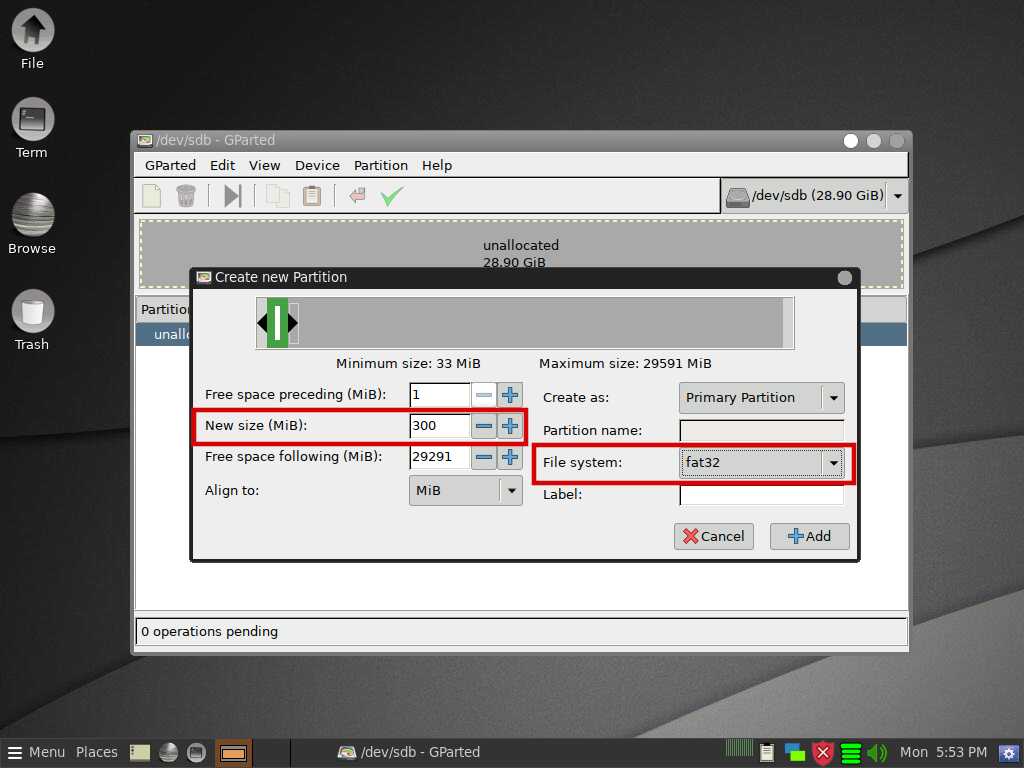Click the Delete partition trash icon in toolbar
This screenshot has width=1024, height=768.
185,196
